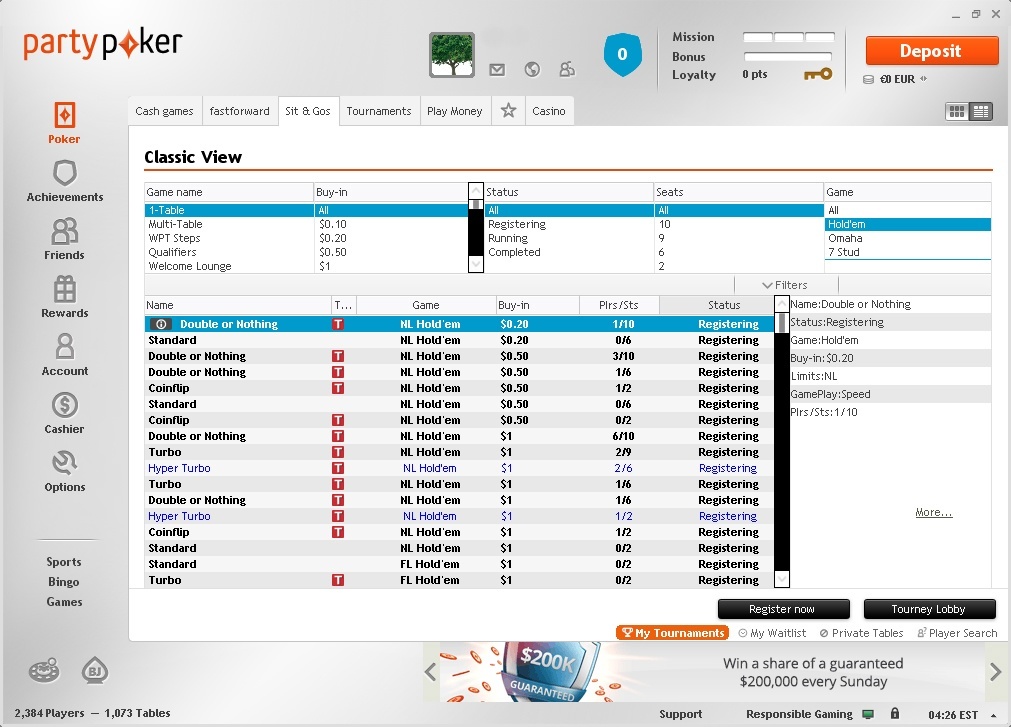Click the orange Deposit button

point(931,51)
